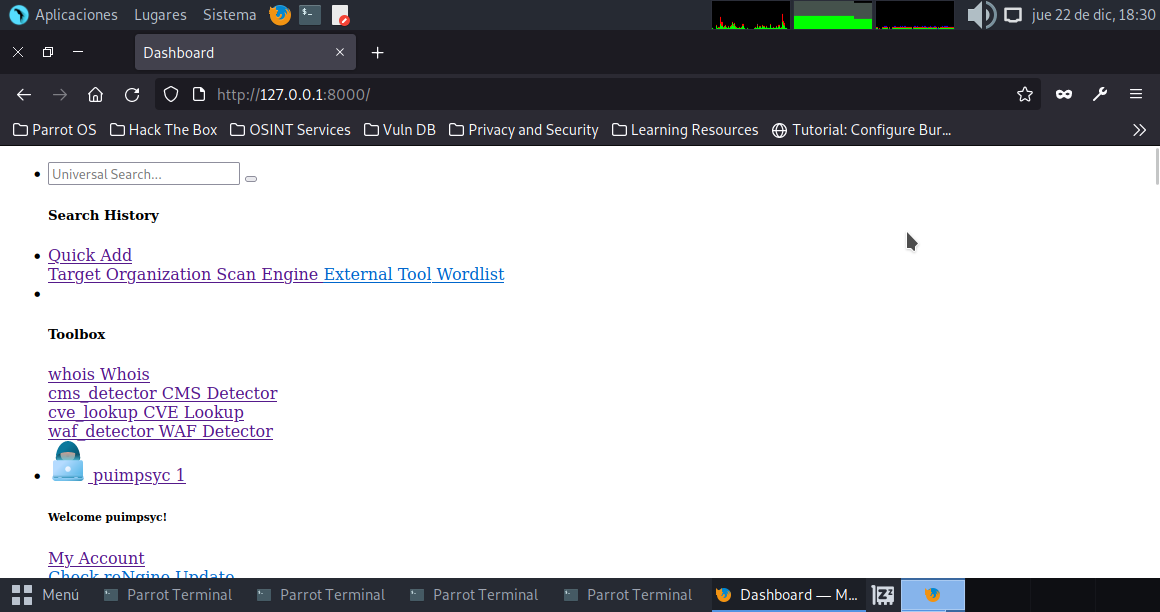
Task: Click the Quick Add link
Action: pyautogui.click(x=90, y=255)
